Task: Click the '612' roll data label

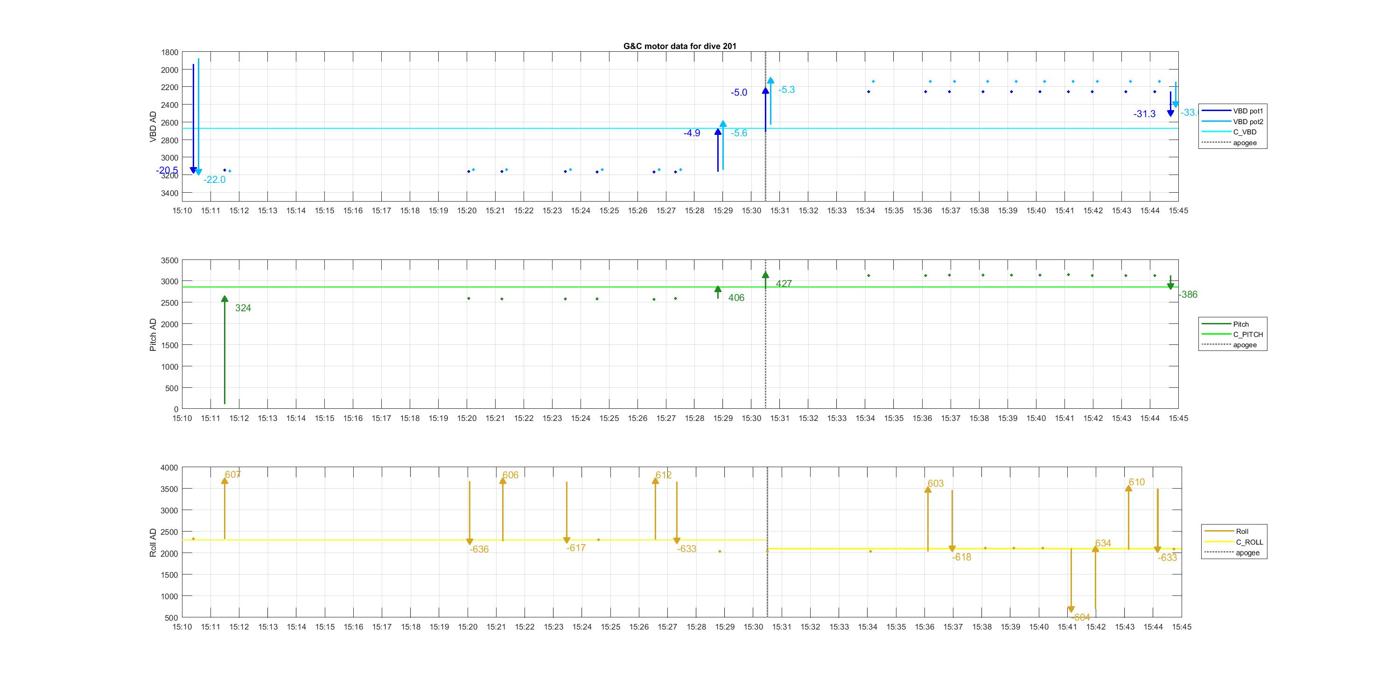Action: (664, 476)
